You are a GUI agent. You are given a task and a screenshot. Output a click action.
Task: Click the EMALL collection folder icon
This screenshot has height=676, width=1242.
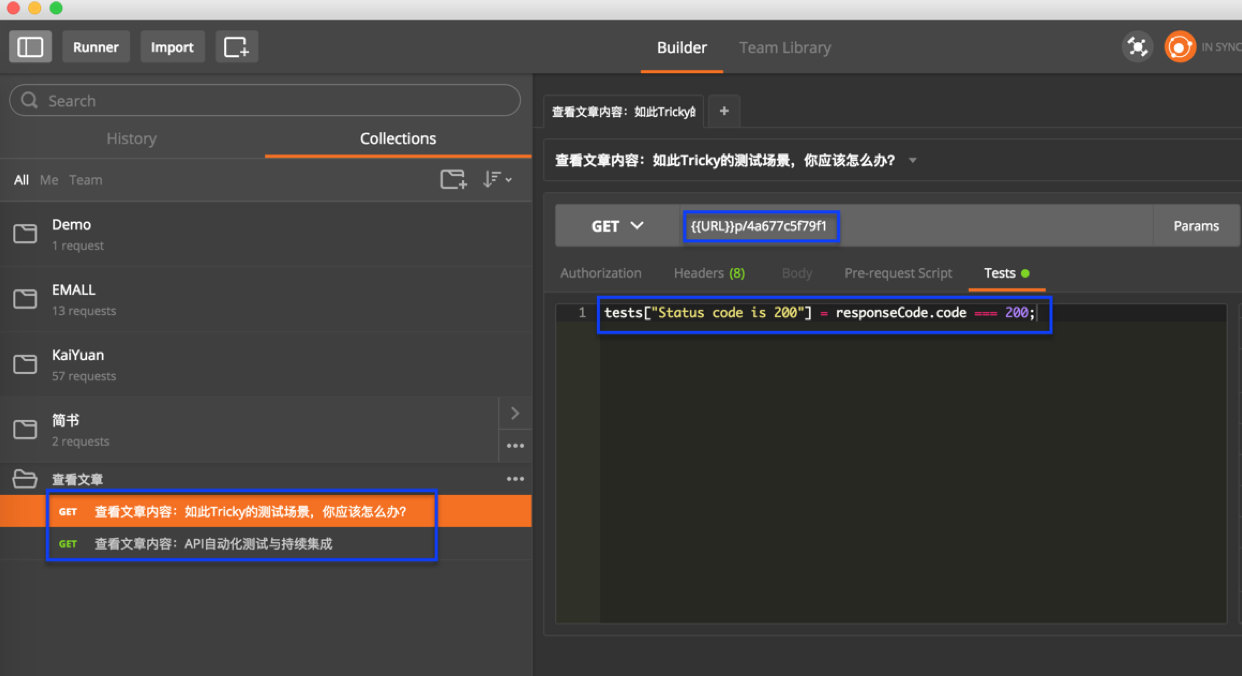(25, 299)
